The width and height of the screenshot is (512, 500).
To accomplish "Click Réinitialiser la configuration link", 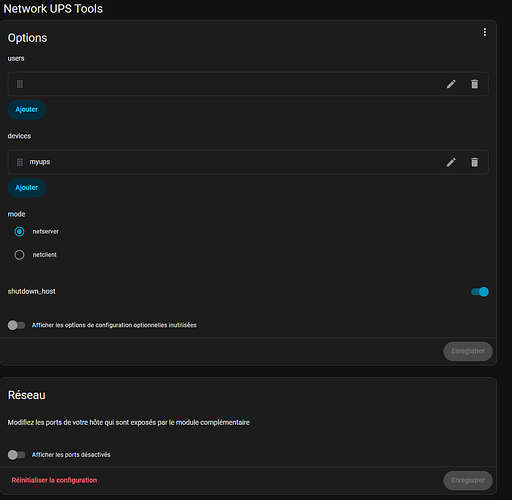I will [x=54, y=480].
